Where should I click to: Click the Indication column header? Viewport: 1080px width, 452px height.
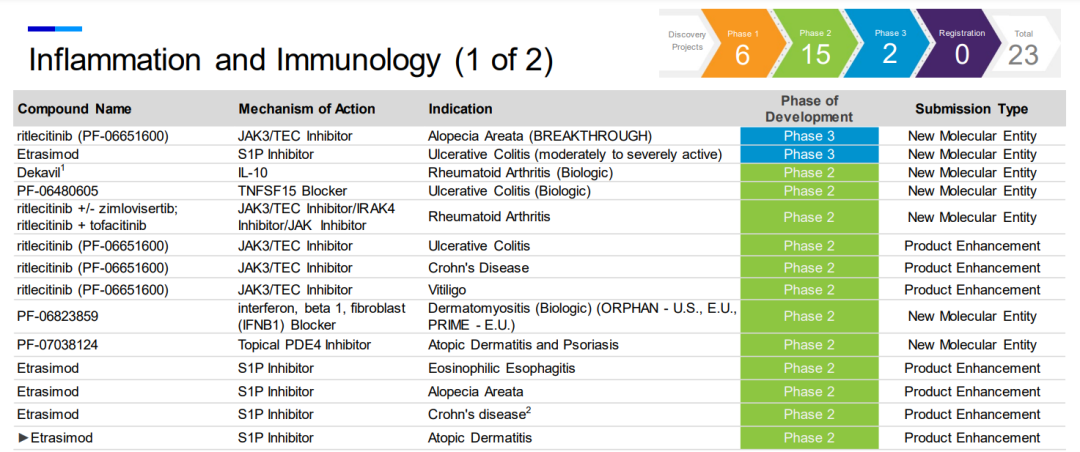point(460,109)
